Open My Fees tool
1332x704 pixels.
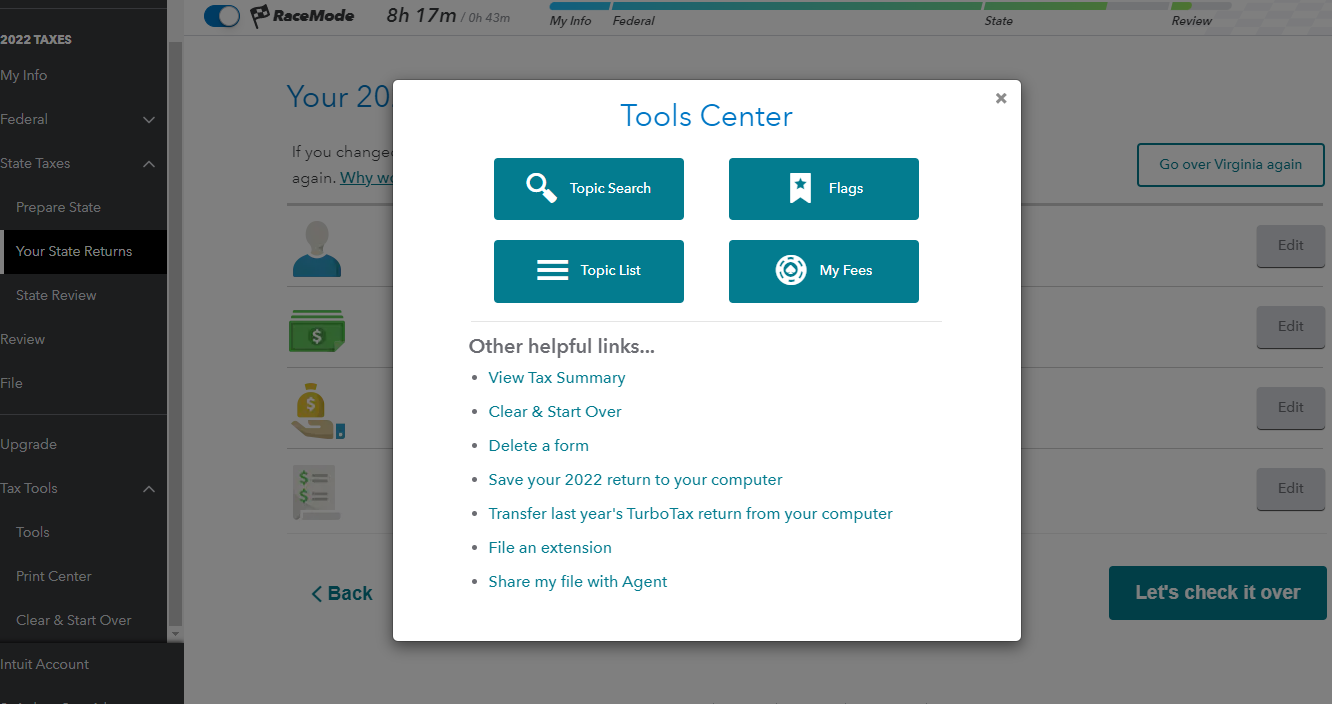[x=823, y=271]
